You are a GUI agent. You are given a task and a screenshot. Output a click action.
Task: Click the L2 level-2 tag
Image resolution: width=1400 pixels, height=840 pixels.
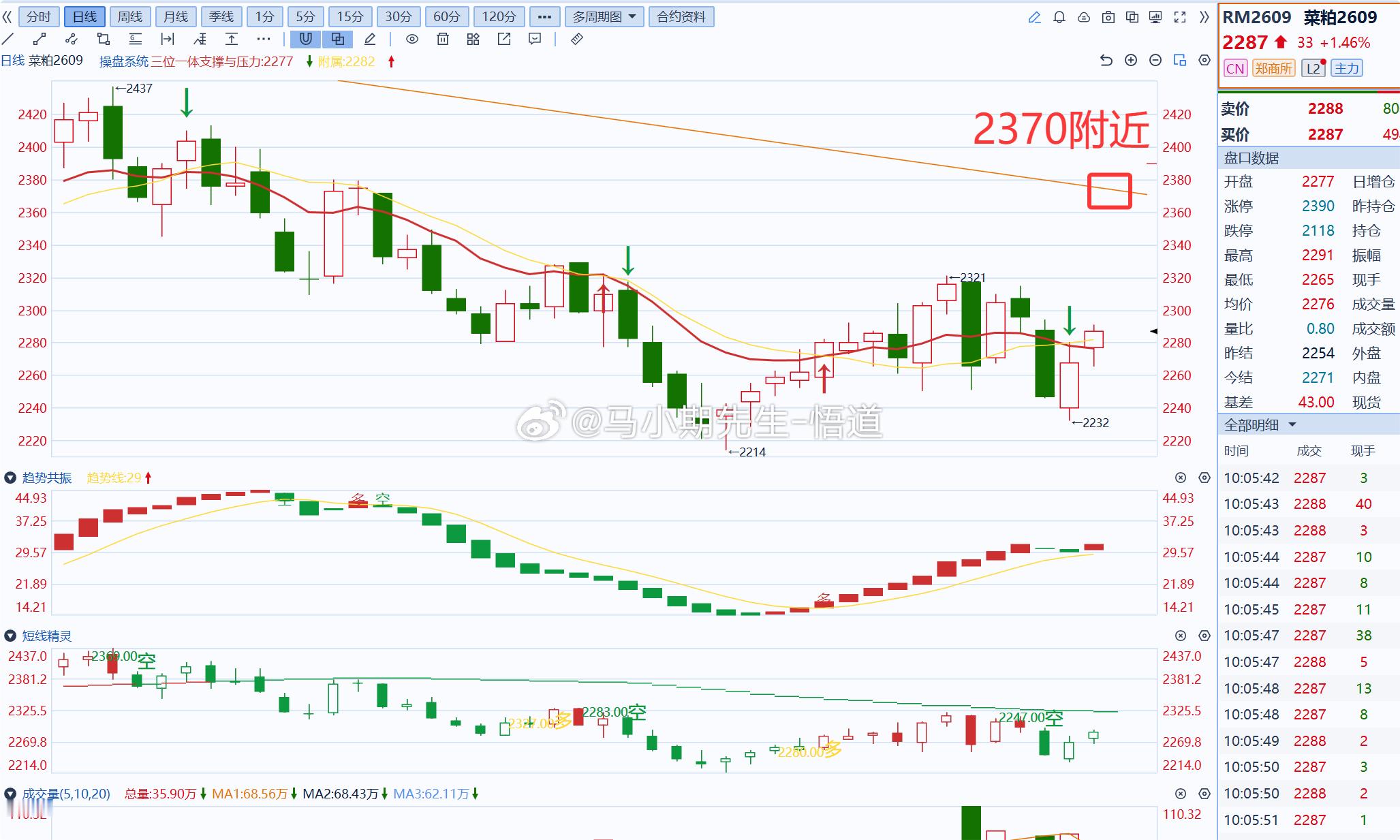point(1313,68)
